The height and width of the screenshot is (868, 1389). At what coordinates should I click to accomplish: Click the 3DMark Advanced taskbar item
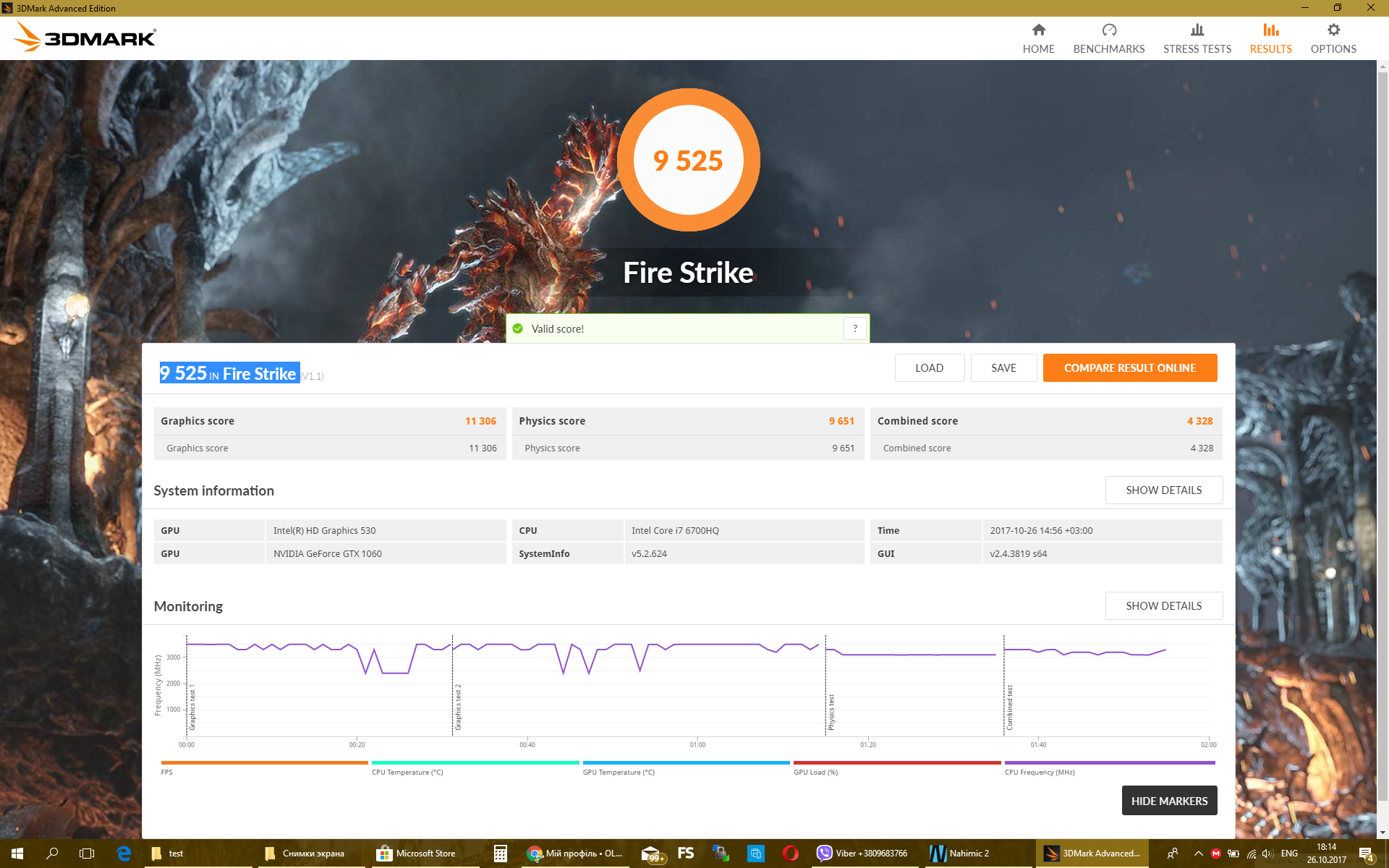coord(1092,854)
